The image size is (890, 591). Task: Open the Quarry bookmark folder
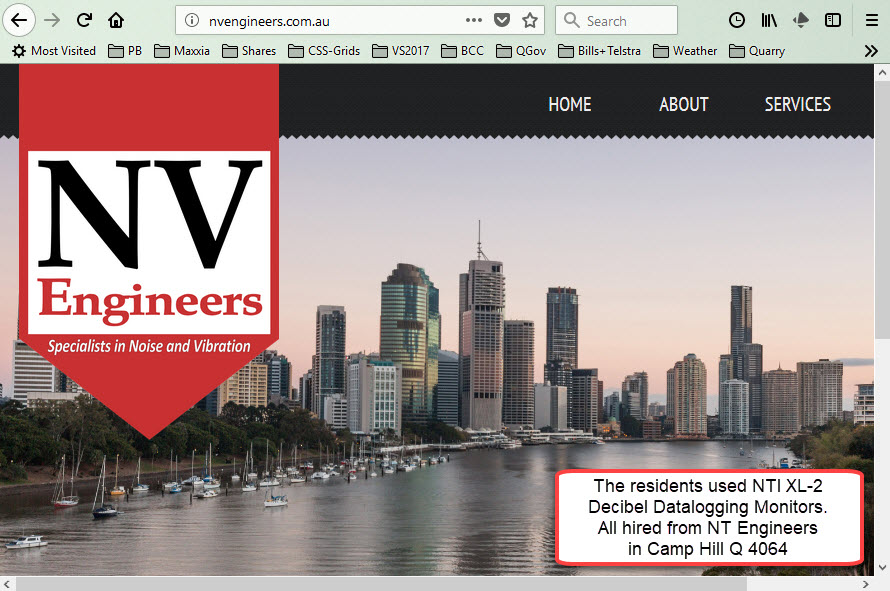point(757,51)
